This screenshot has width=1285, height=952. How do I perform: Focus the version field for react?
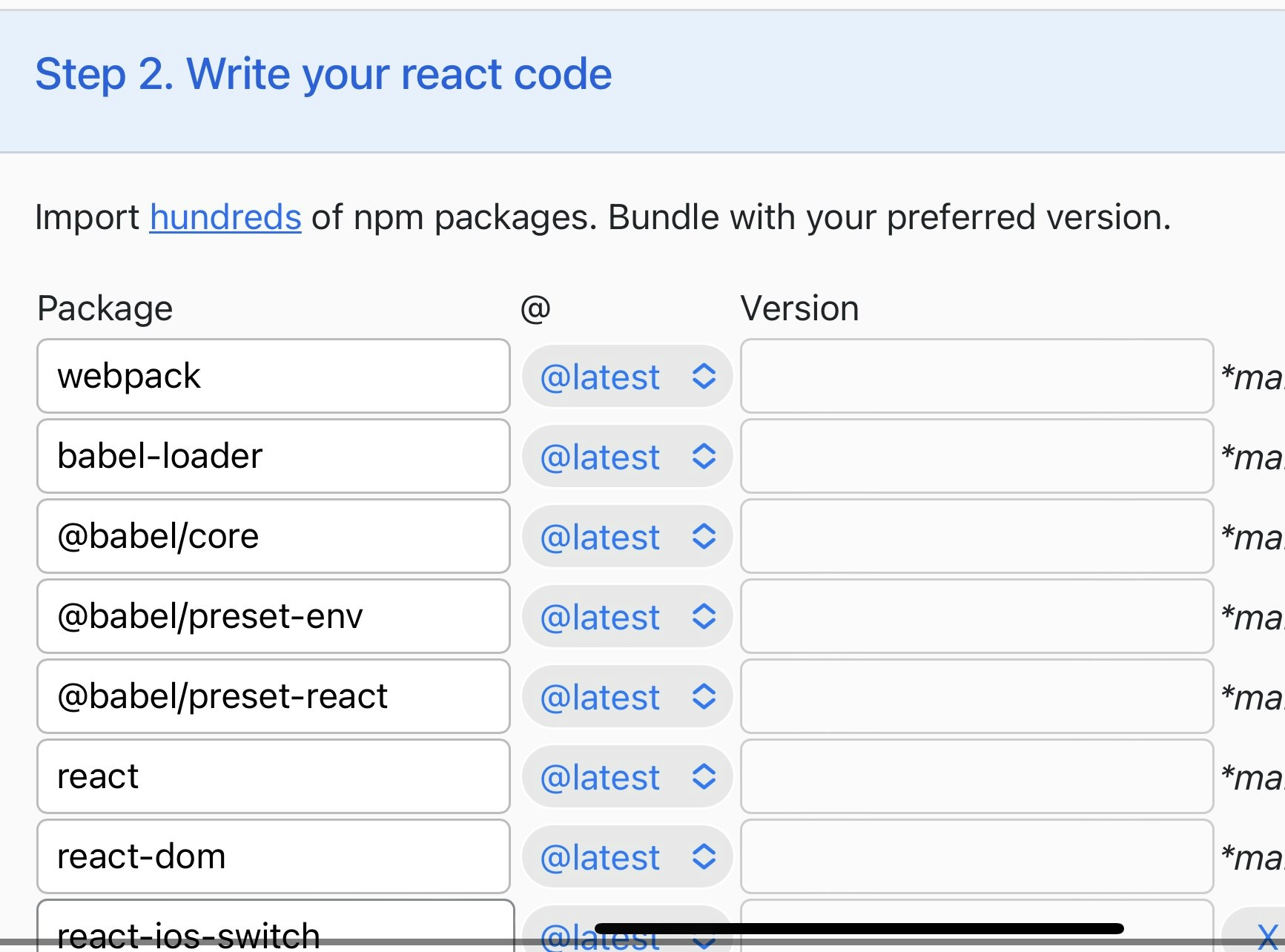977,776
